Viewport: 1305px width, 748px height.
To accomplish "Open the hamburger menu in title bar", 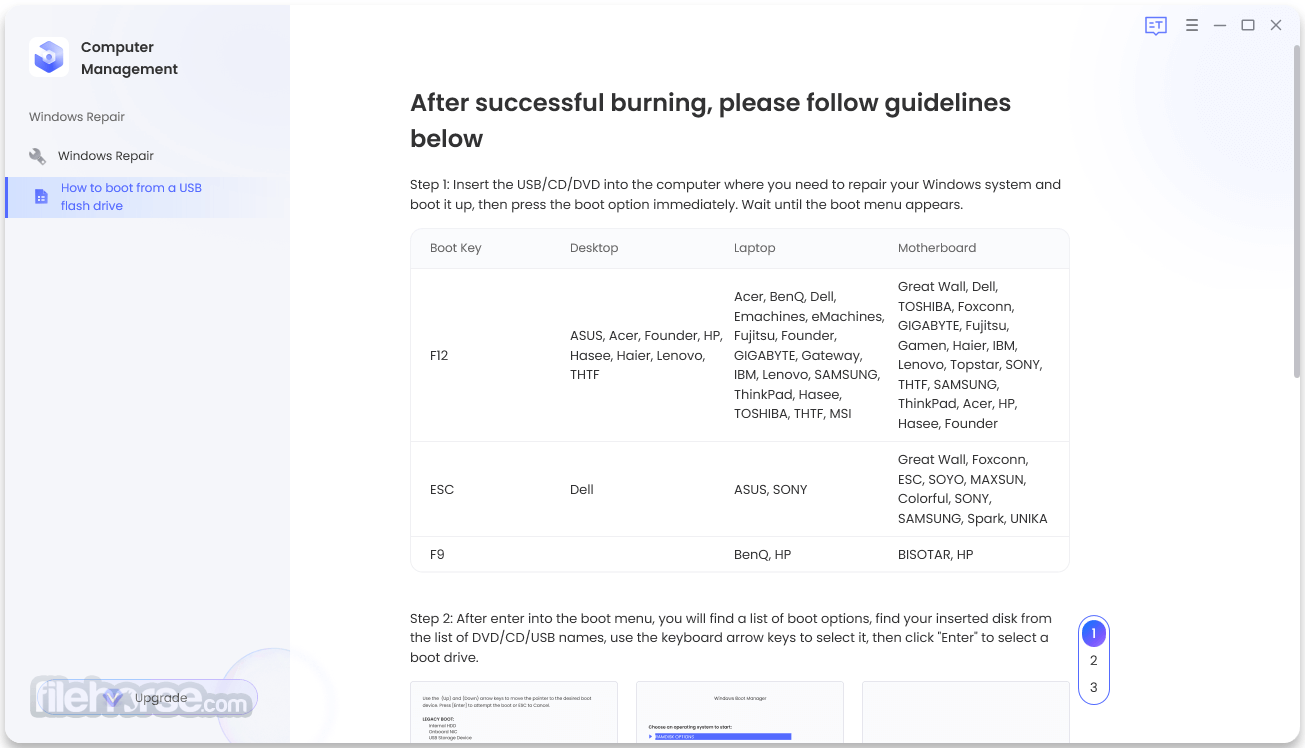I will click(x=1192, y=26).
